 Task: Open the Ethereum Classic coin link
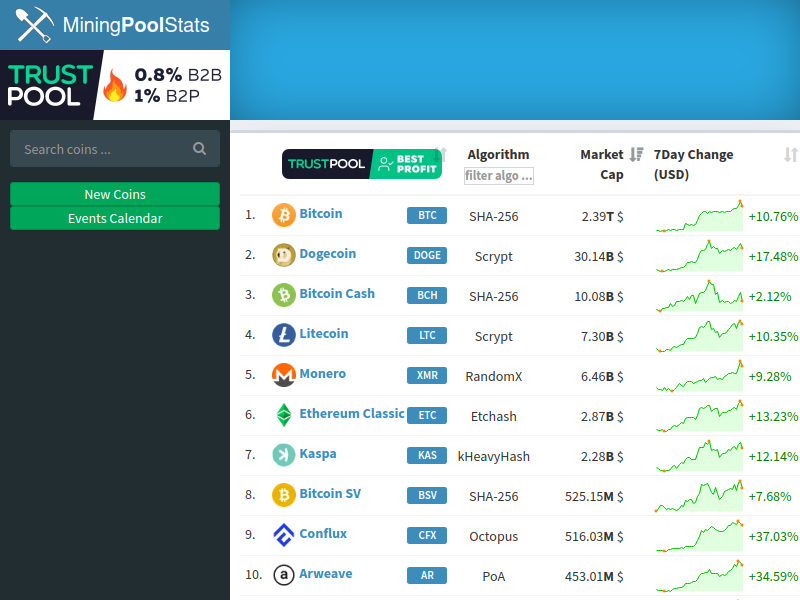click(352, 413)
